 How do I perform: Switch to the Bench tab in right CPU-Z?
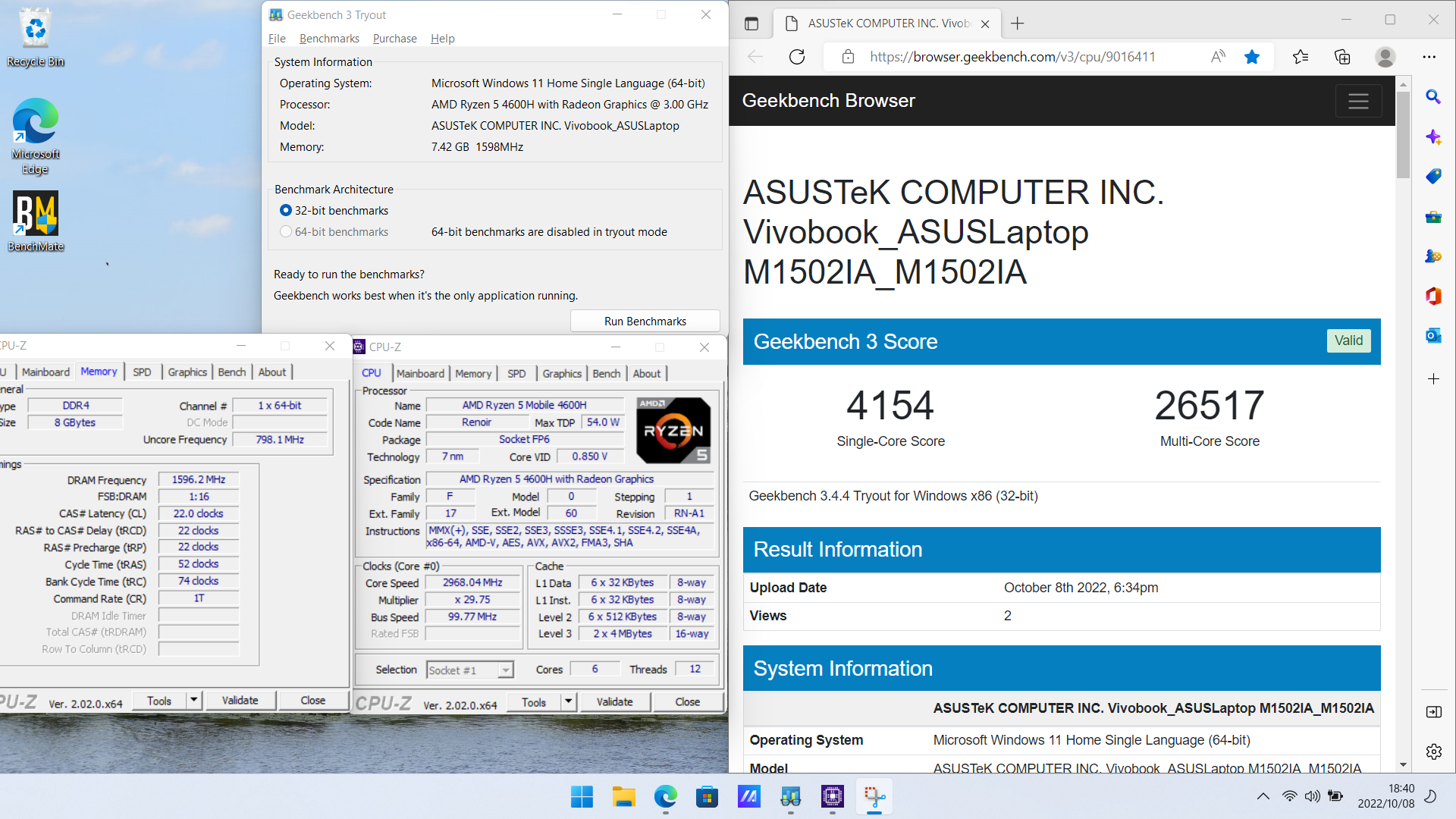coord(606,373)
